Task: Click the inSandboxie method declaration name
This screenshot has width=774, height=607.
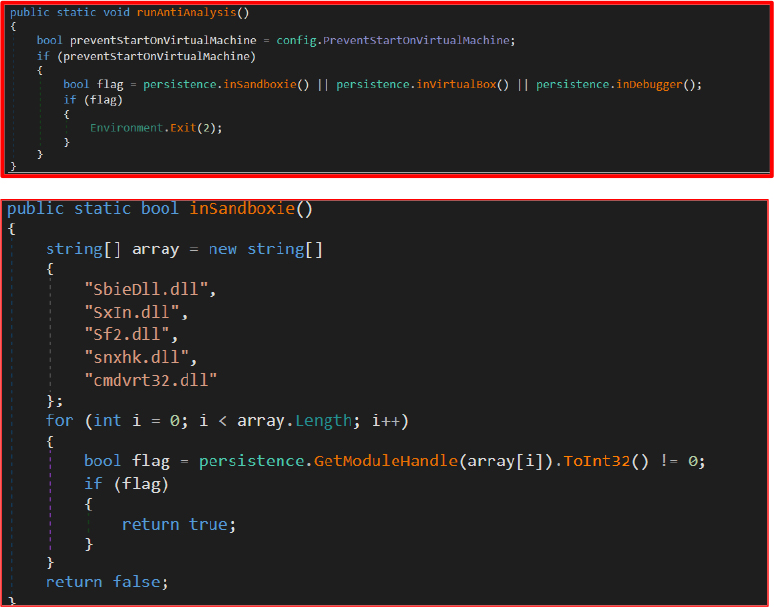Action: click(x=242, y=208)
